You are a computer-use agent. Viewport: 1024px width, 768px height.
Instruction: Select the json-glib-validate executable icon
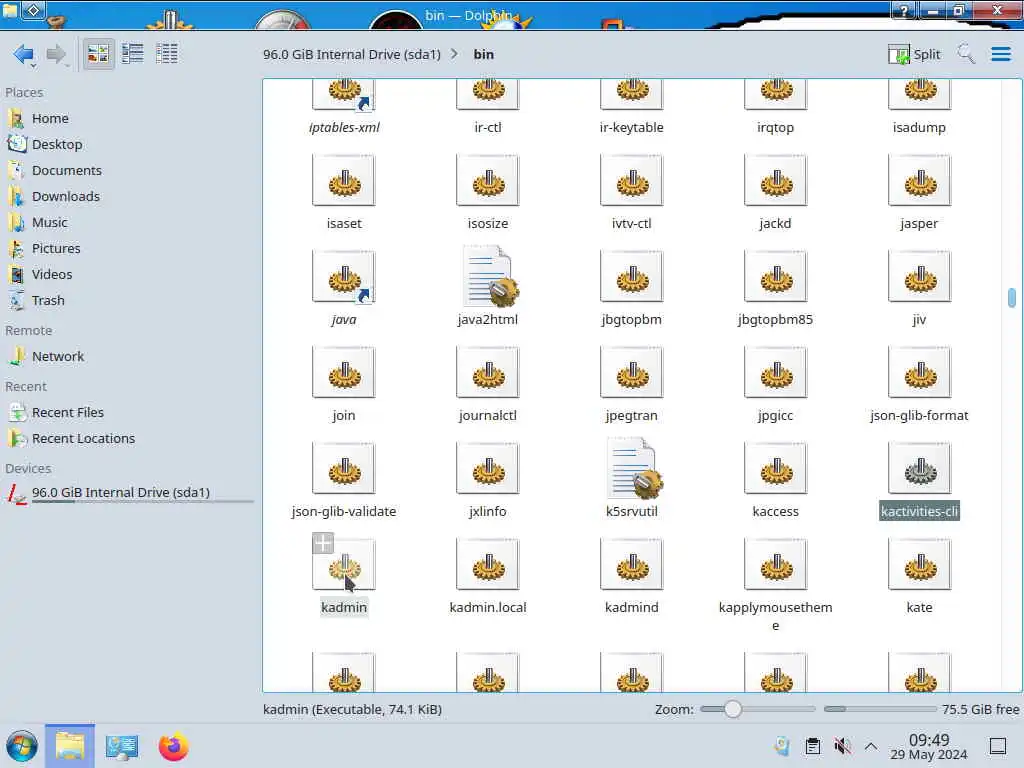(344, 469)
